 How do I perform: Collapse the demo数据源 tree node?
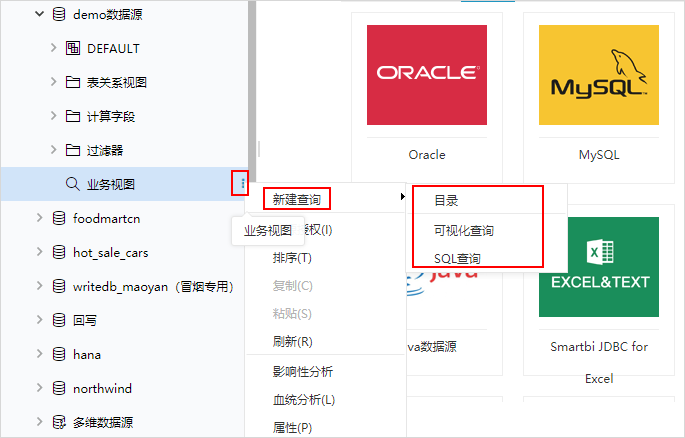point(39,14)
